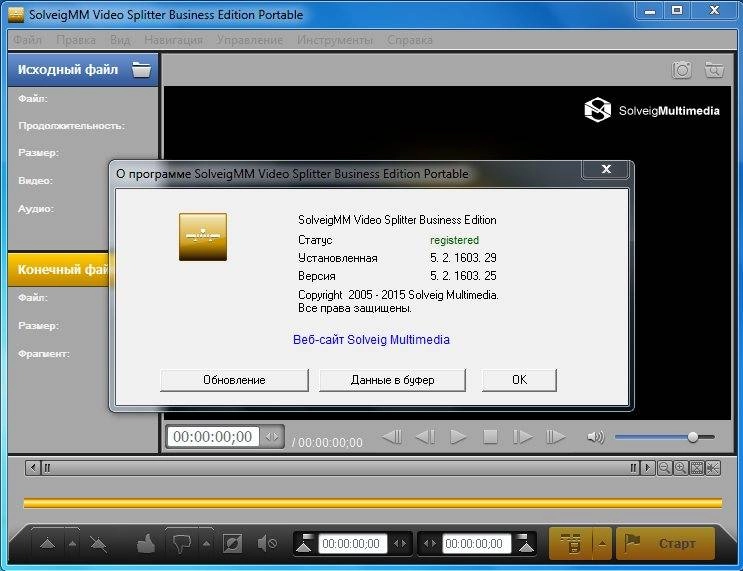This screenshot has width=743, height=571.
Task: Jump to previous key frame
Action: pos(392,436)
